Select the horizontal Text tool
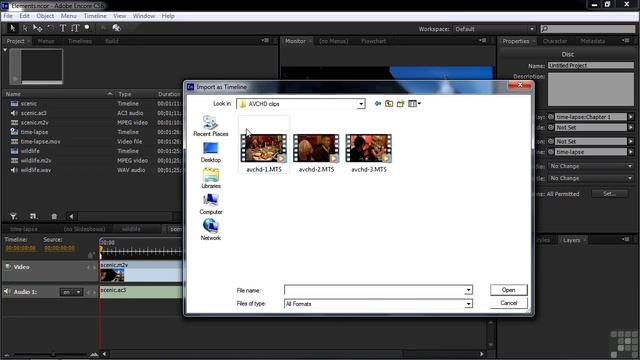This screenshot has height=360, width=640. point(63,28)
